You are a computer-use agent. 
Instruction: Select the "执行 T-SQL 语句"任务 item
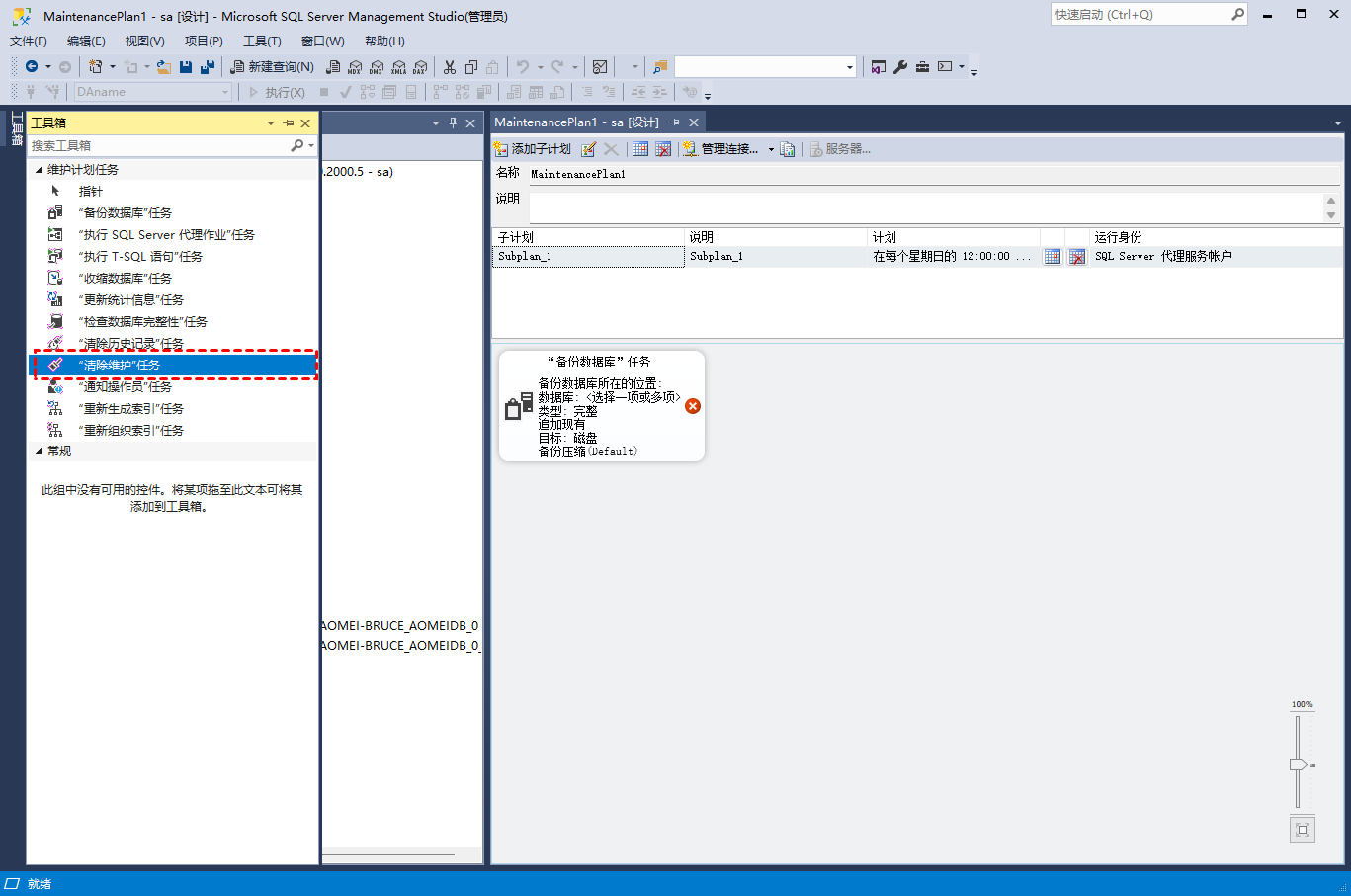point(173,257)
